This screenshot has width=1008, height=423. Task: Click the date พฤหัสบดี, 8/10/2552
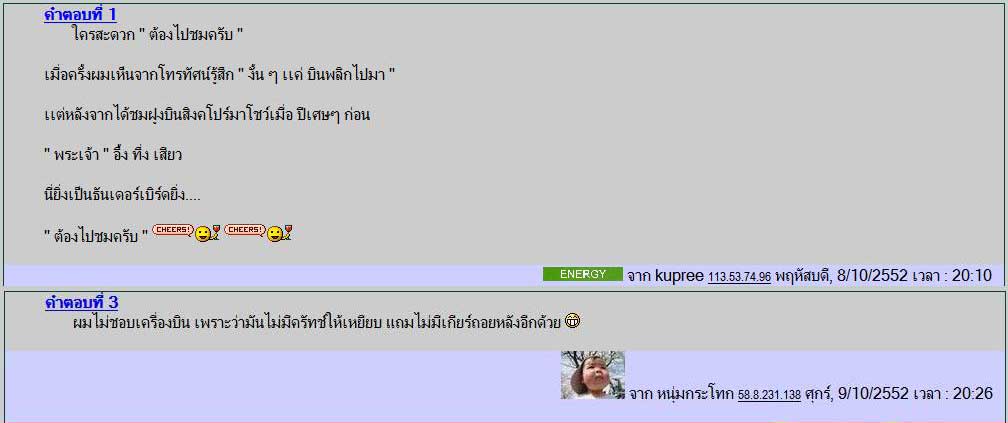[842, 276]
